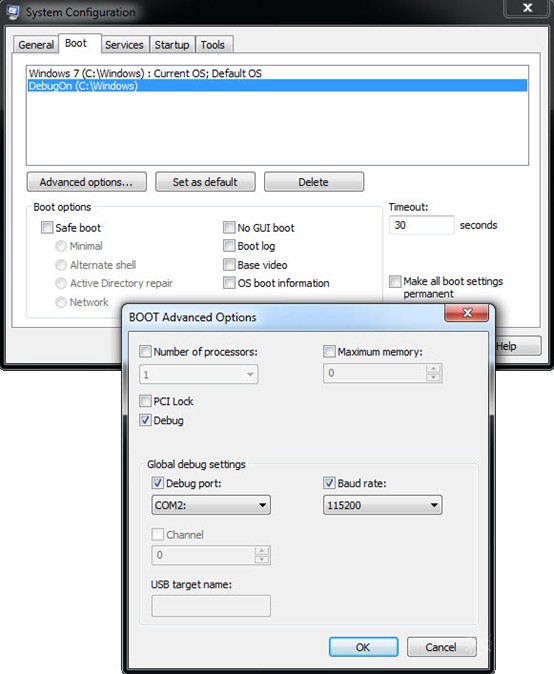554x674 pixels.
Task: Select Active Directory repair radio option
Action: [x=61, y=283]
